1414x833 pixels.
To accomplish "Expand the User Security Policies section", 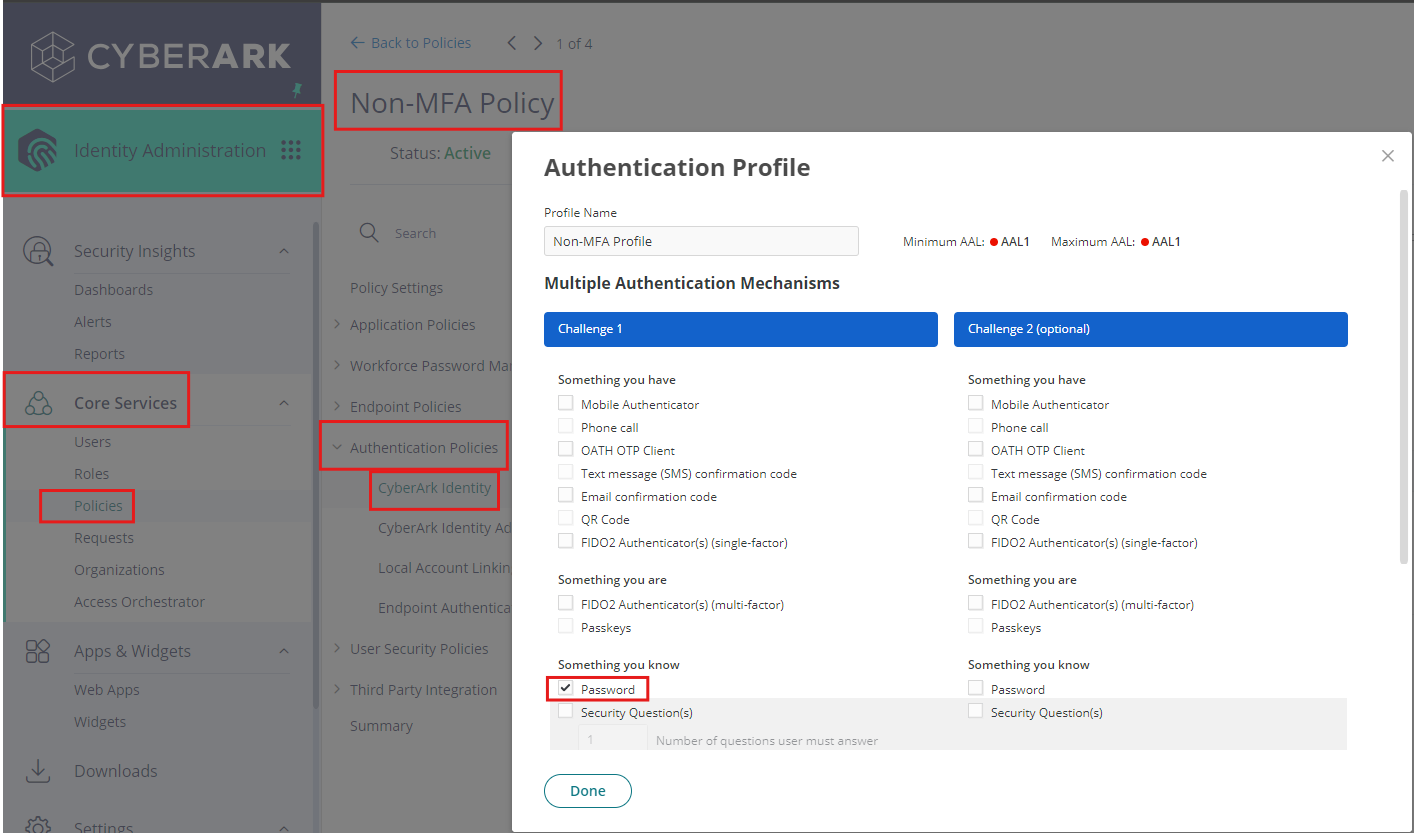I will coord(337,648).
